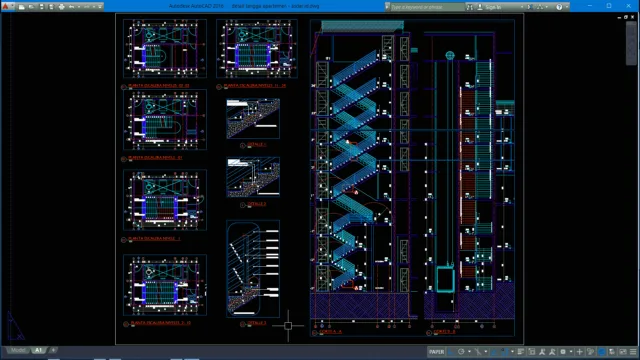Open the AutoCAD application menu logo
This screenshot has width=640, height=360.
pyautogui.click(x=6, y=7)
